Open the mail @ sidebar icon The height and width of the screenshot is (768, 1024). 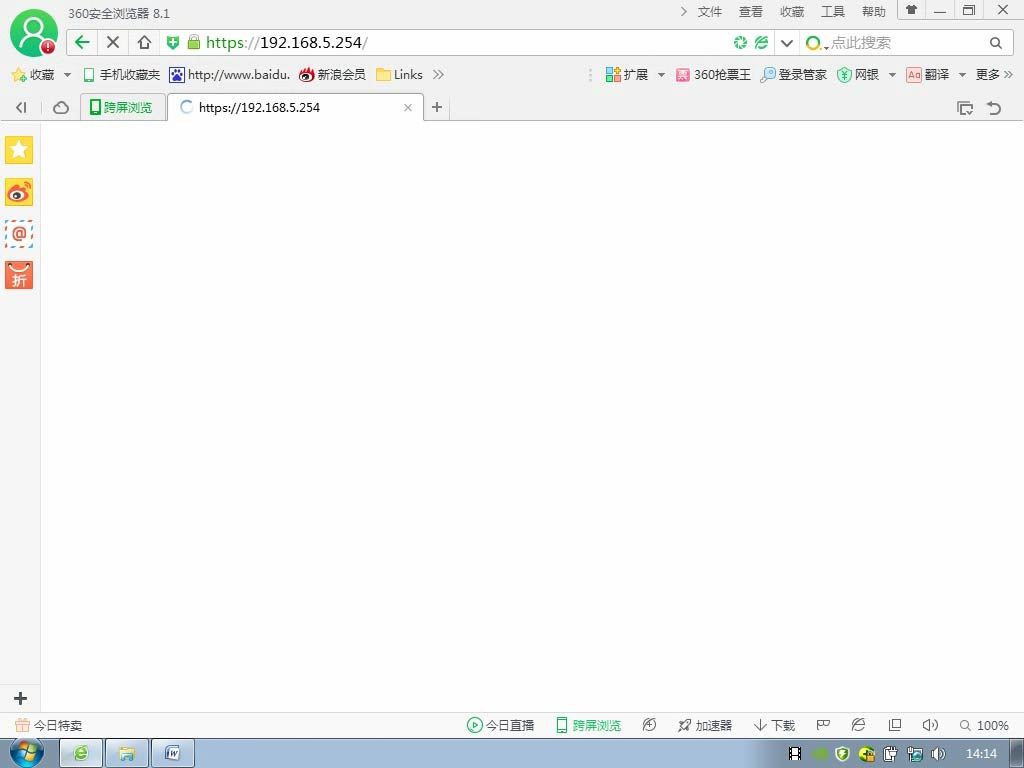pyautogui.click(x=19, y=234)
